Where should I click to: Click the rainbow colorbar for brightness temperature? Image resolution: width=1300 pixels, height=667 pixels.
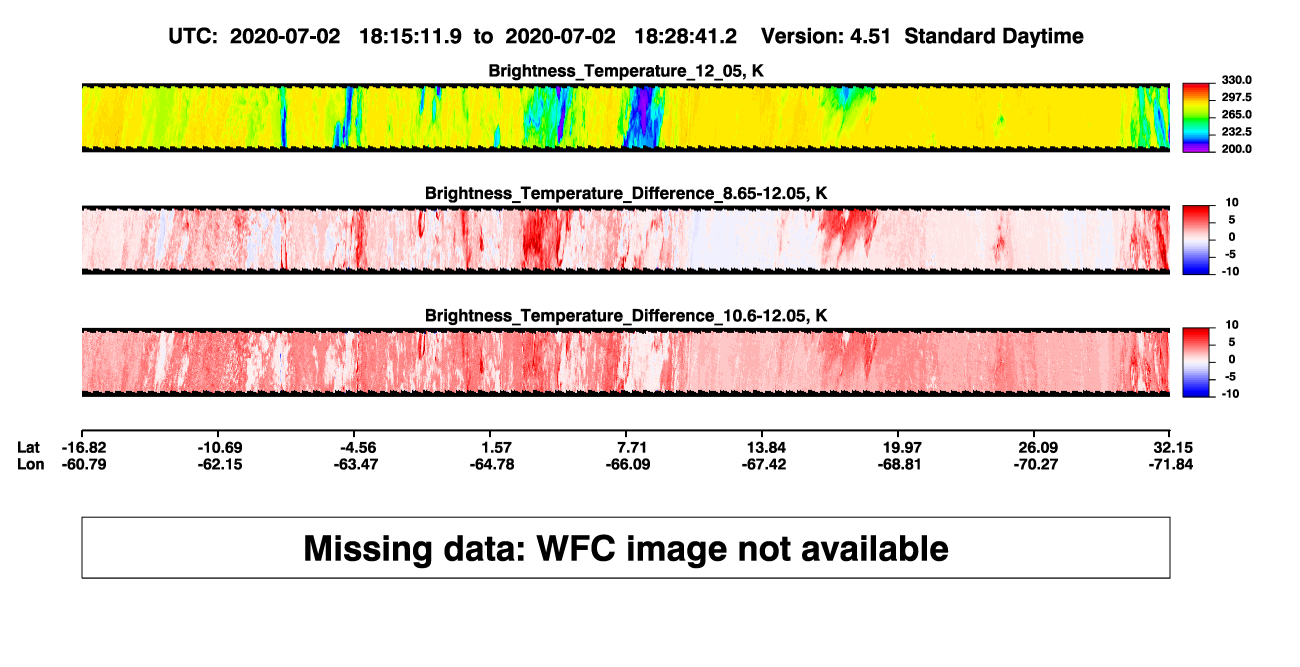pos(1194,118)
